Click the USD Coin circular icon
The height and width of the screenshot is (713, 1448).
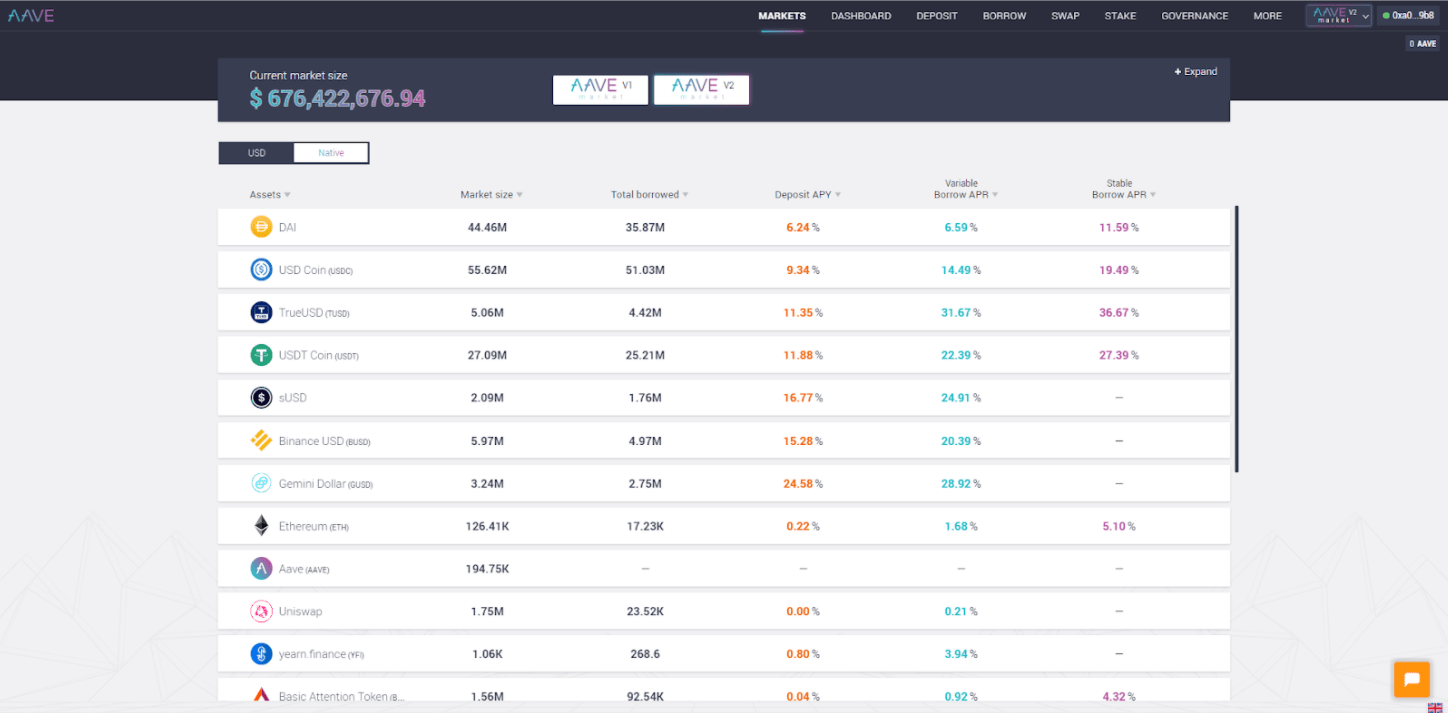click(x=260, y=269)
